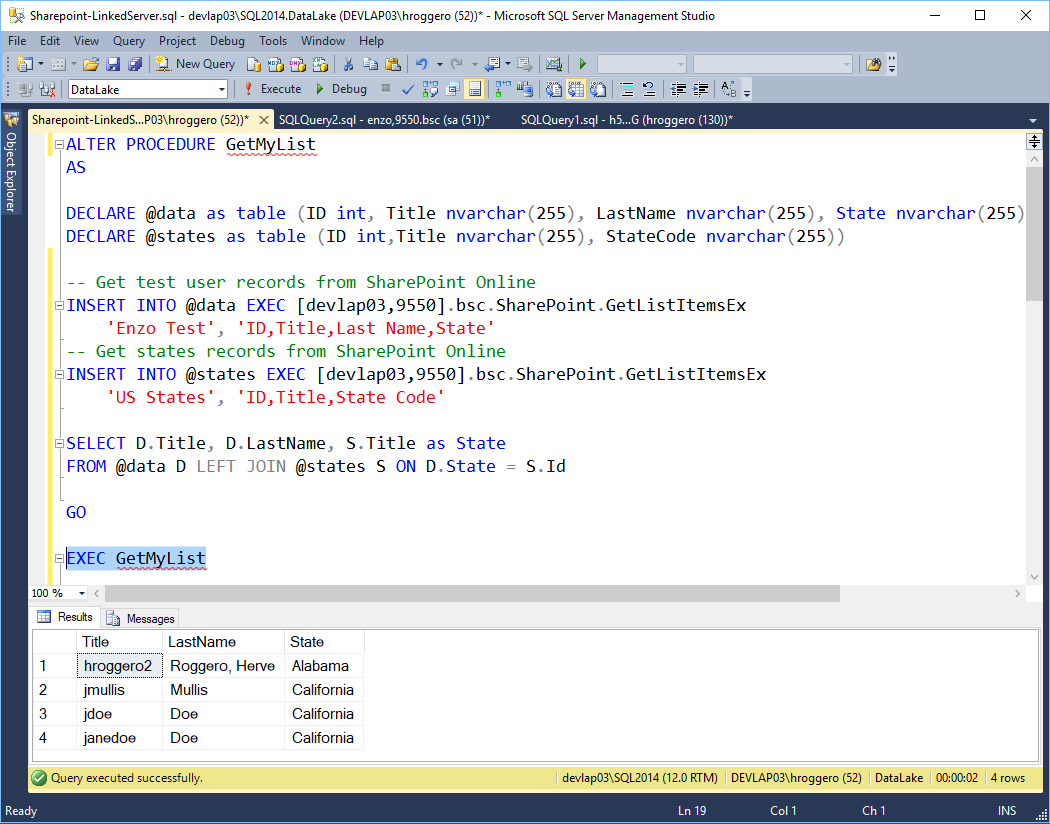This screenshot has width=1050, height=824.
Task: Click the New Project toolbar icon
Action: pyautogui.click(x=25, y=64)
